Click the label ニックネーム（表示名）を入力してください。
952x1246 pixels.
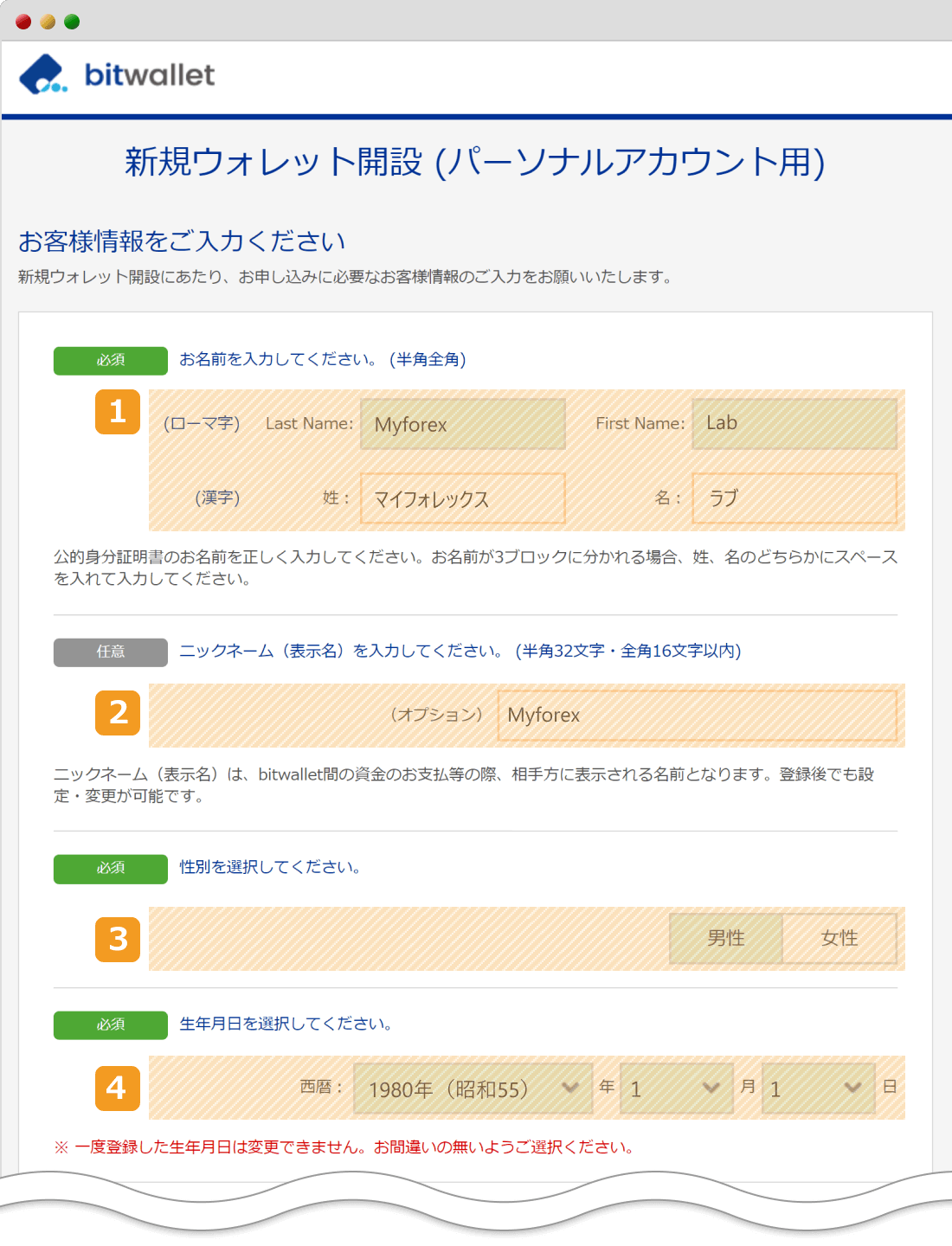[x=342, y=652]
